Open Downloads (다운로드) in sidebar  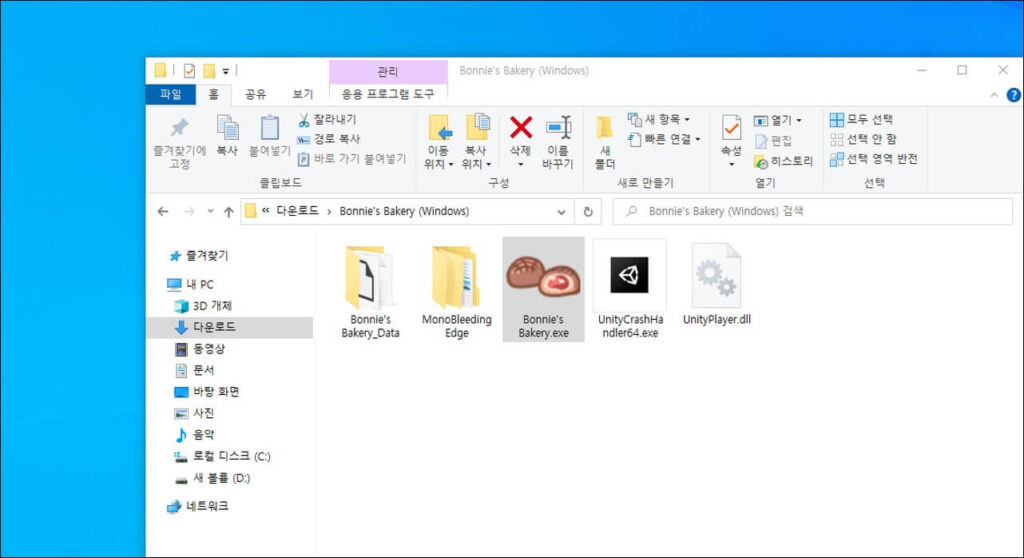[230, 327]
